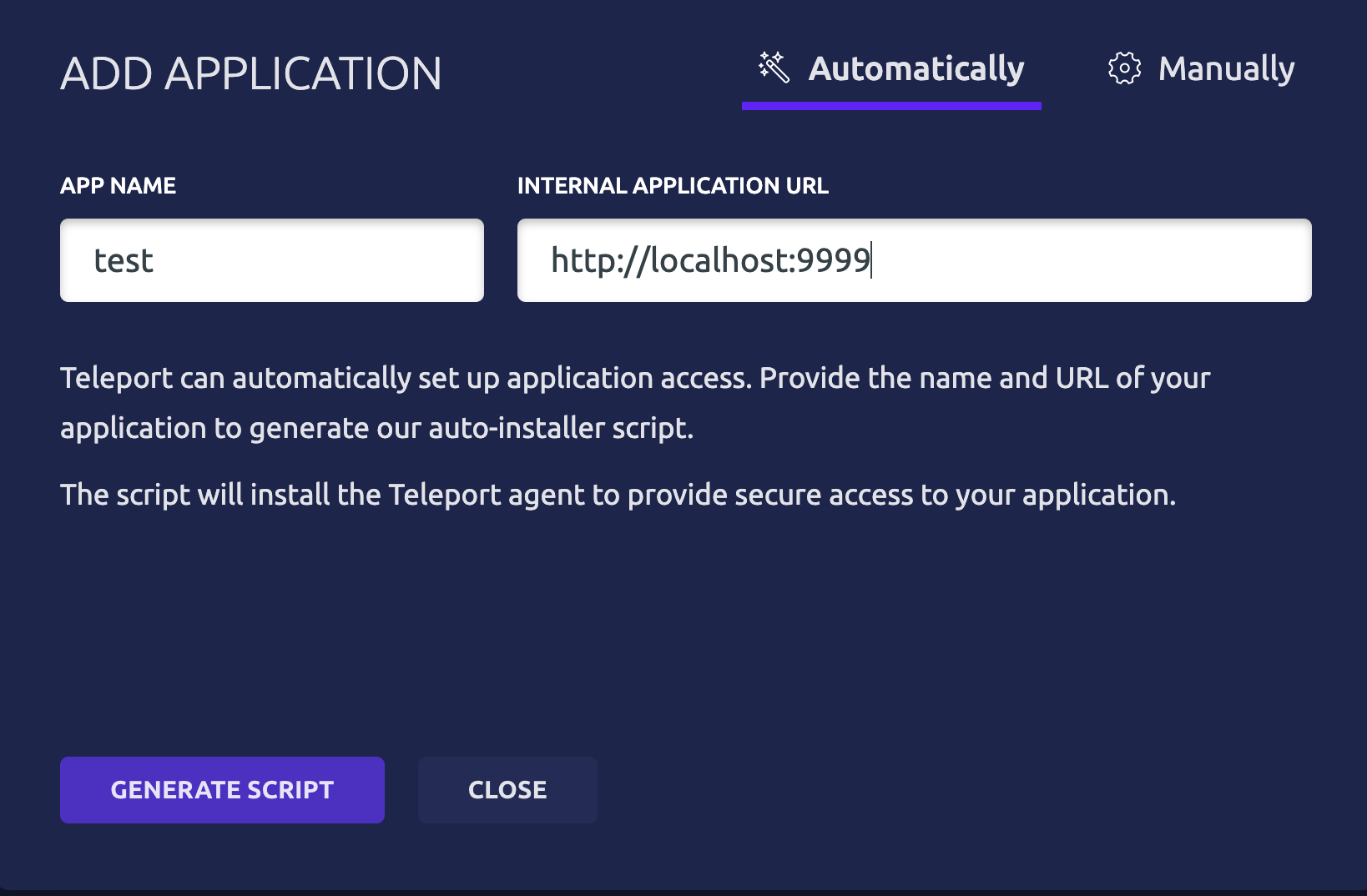Click the URL text http://localhost:9999
1367x896 pixels.
[709, 259]
